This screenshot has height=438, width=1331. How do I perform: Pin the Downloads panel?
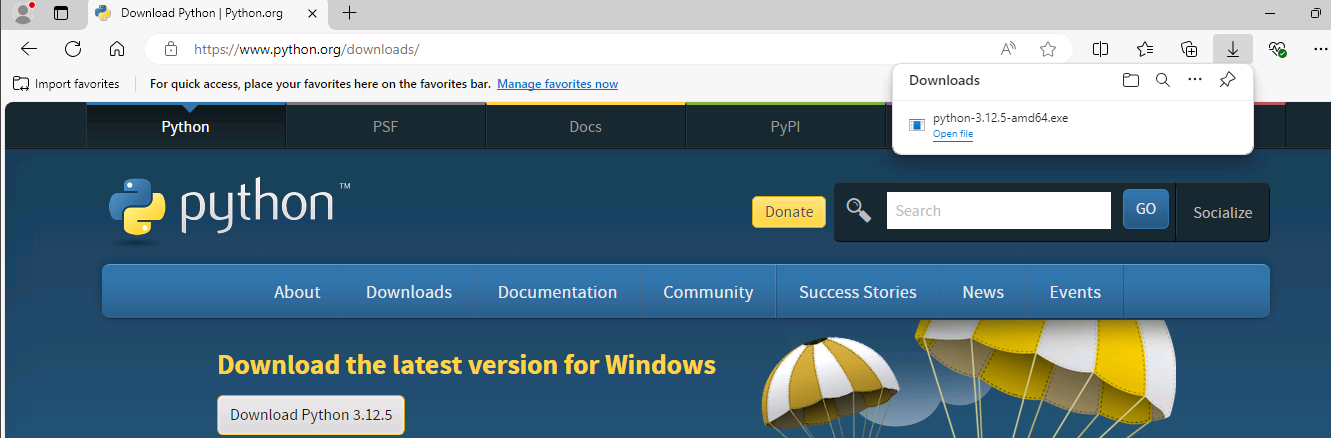point(1228,80)
